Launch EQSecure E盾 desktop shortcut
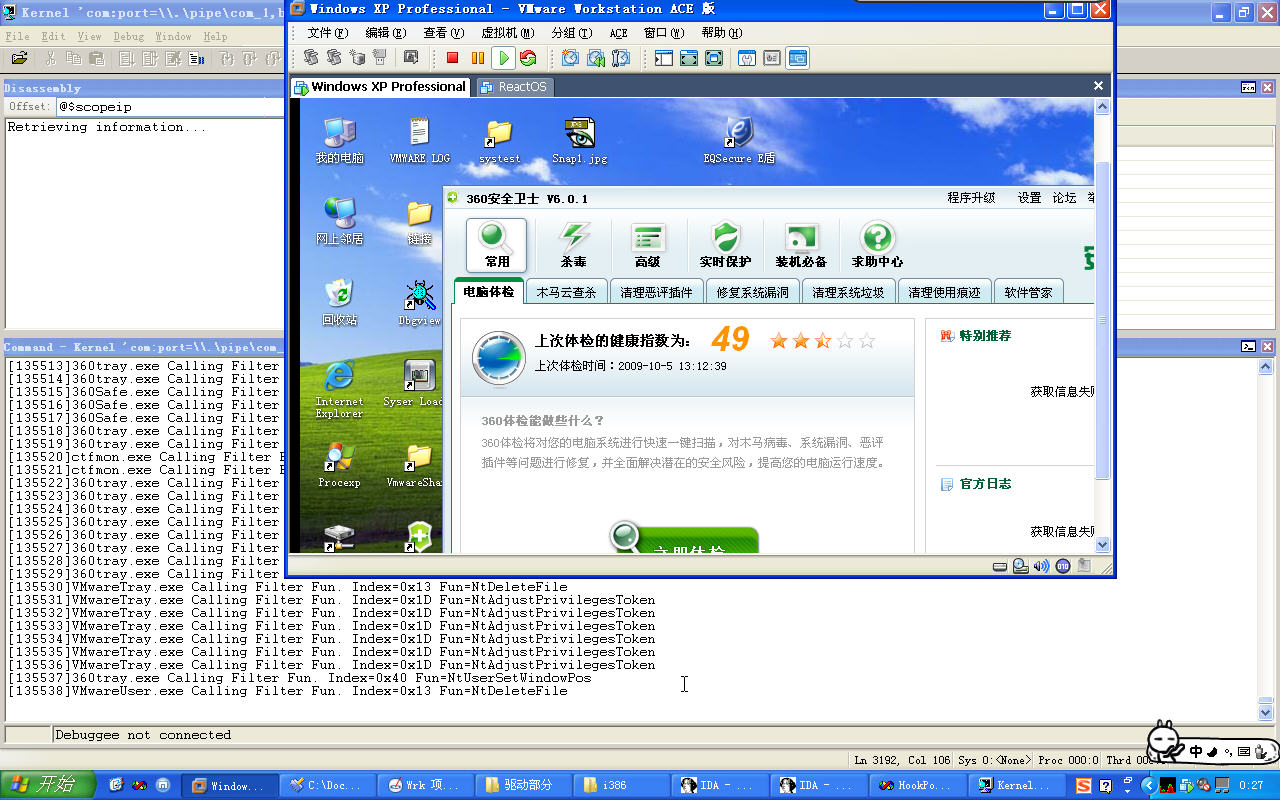 click(x=739, y=141)
